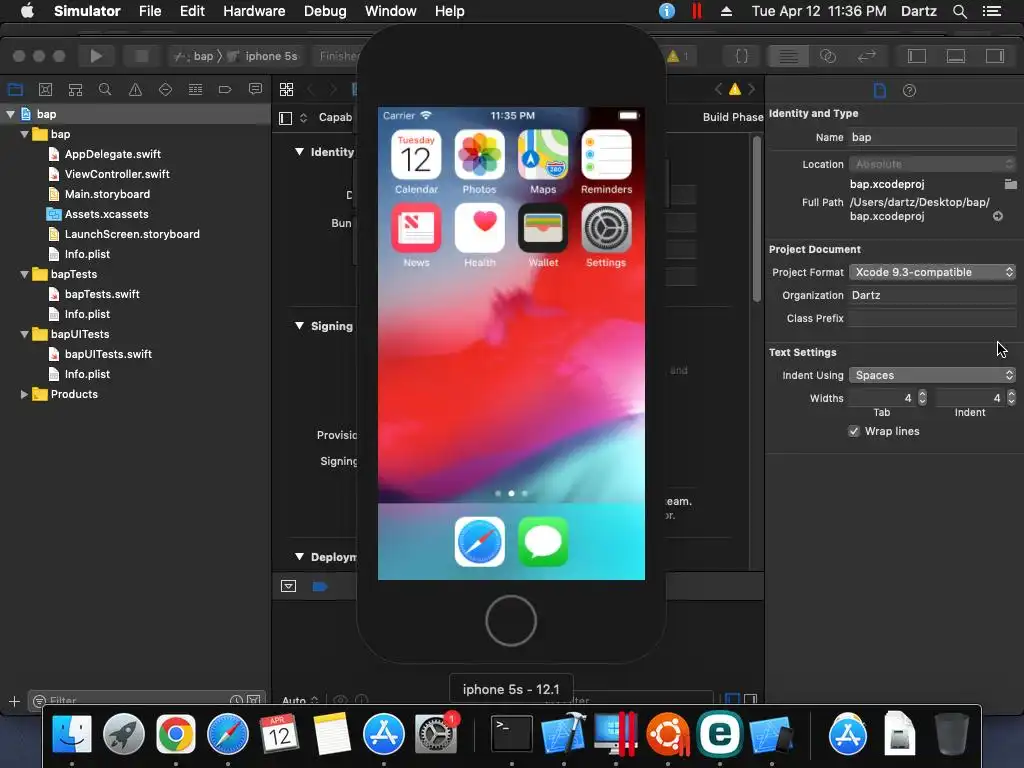Click the Xcode Run button
This screenshot has height=768, width=1024.
[96, 56]
